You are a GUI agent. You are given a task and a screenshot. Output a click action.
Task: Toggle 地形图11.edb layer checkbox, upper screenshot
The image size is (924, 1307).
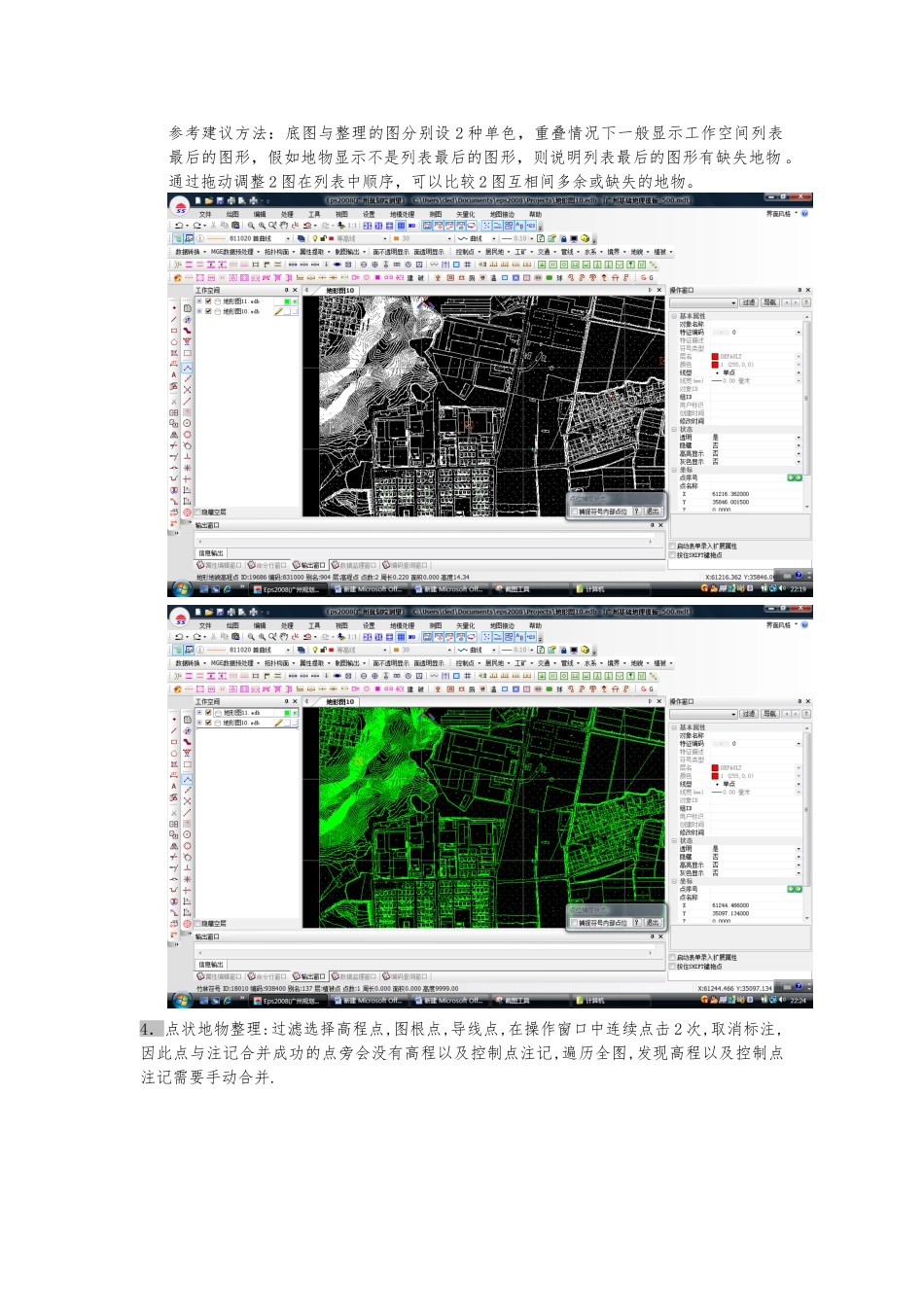(x=208, y=301)
